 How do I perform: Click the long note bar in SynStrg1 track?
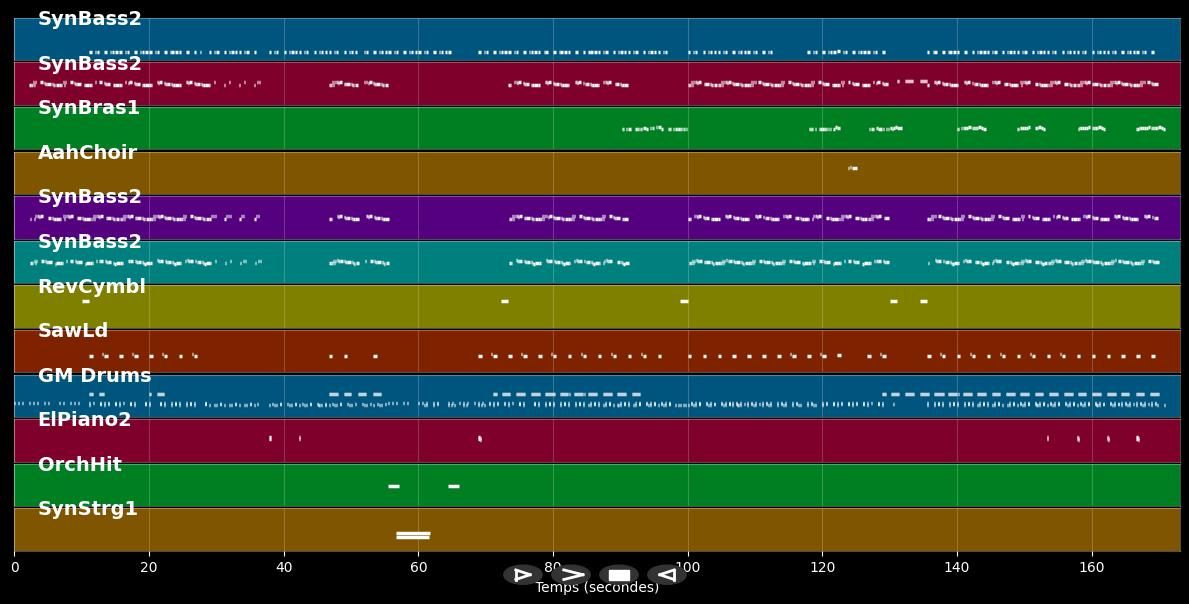pos(413,535)
